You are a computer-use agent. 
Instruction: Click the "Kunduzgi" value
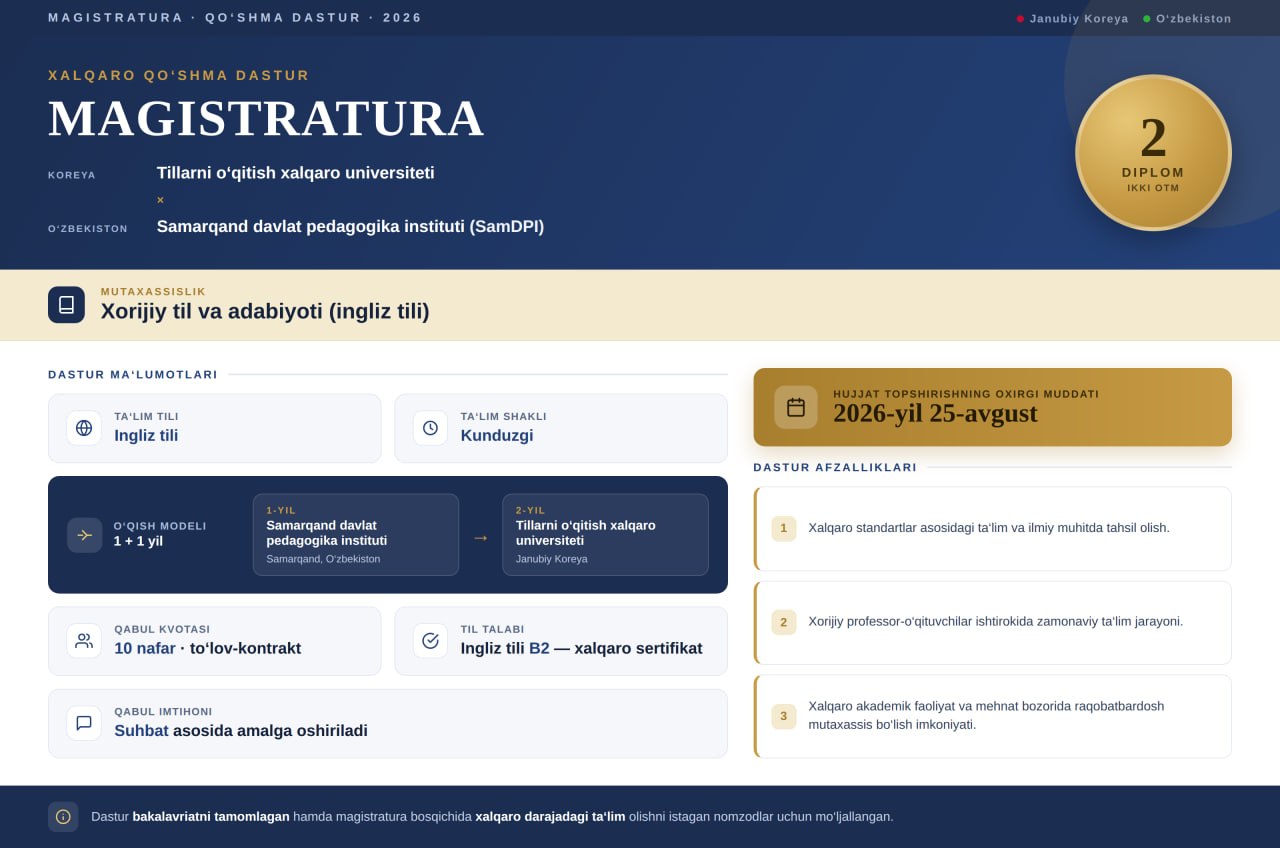[x=497, y=436]
